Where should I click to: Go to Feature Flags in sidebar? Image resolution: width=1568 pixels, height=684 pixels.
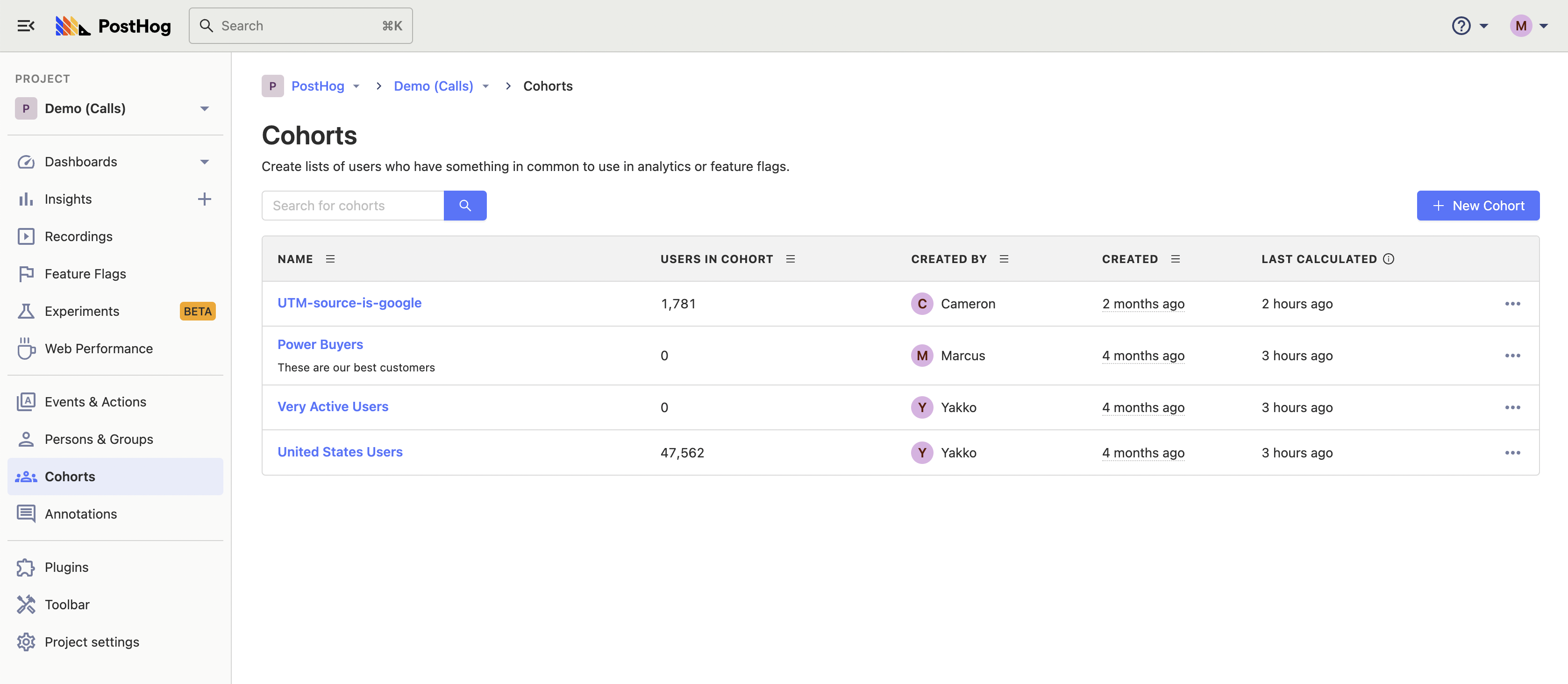[x=85, y=274]
